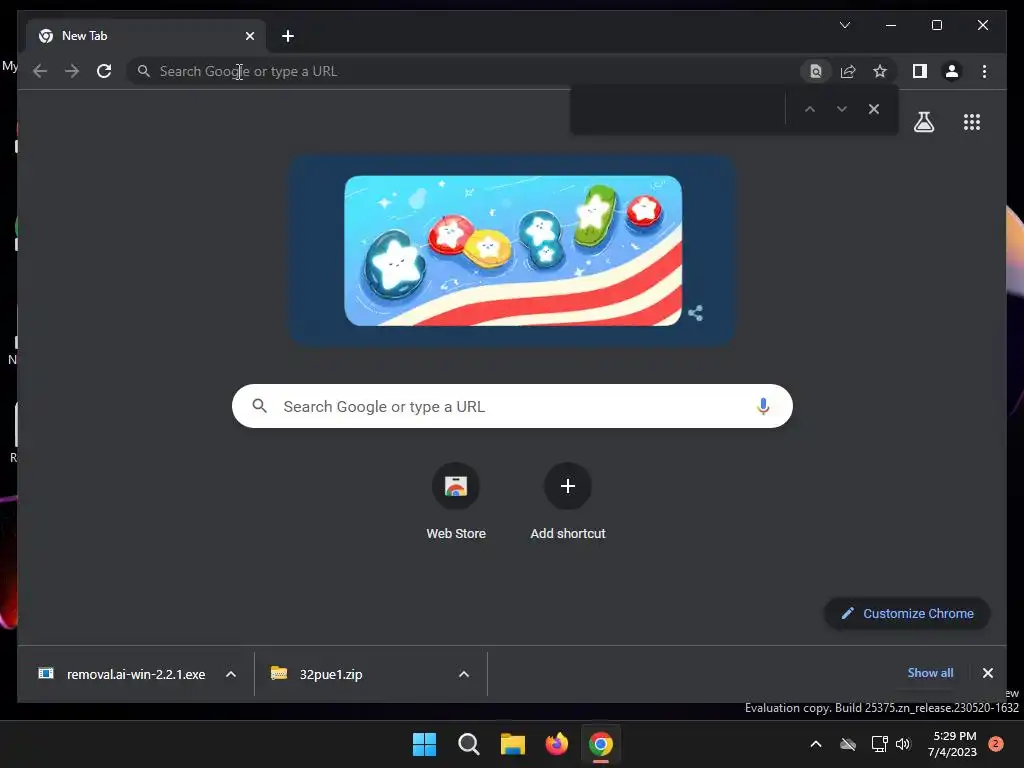Open the Google apps grid
1024x768 pixels.
[x=972, y=122]
